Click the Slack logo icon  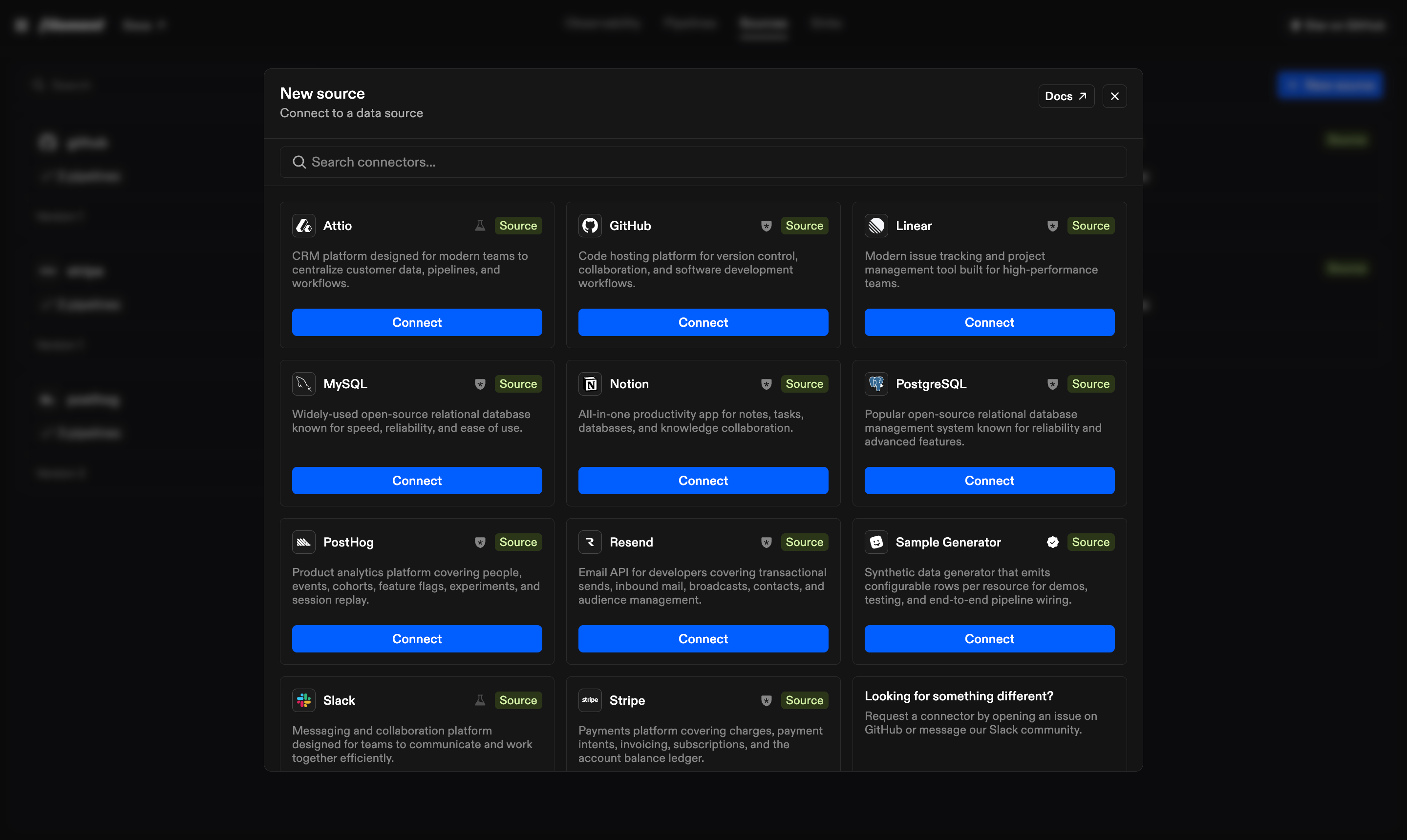tap(303, 700)
